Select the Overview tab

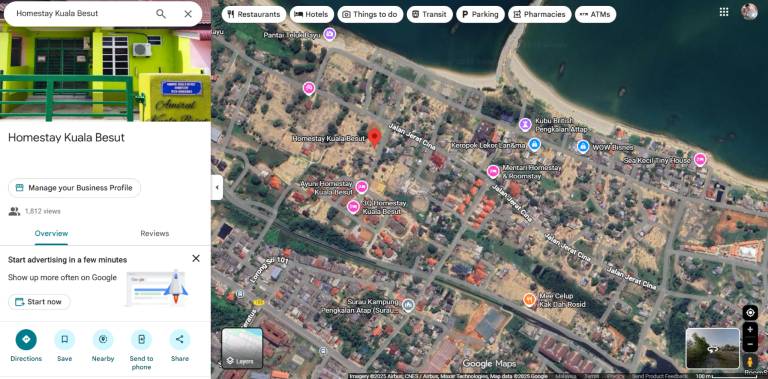51,234
